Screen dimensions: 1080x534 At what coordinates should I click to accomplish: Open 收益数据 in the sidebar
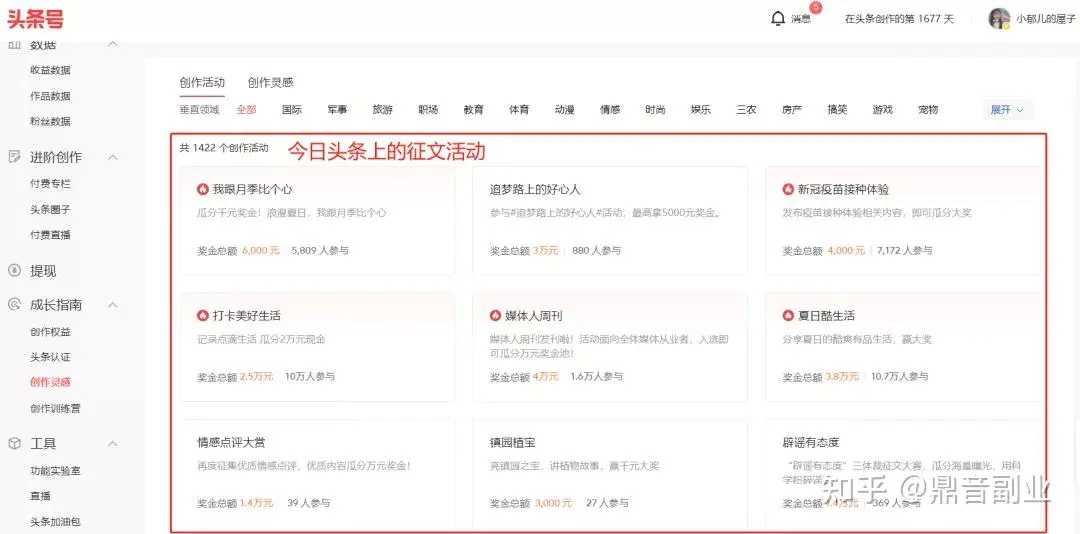50,70
